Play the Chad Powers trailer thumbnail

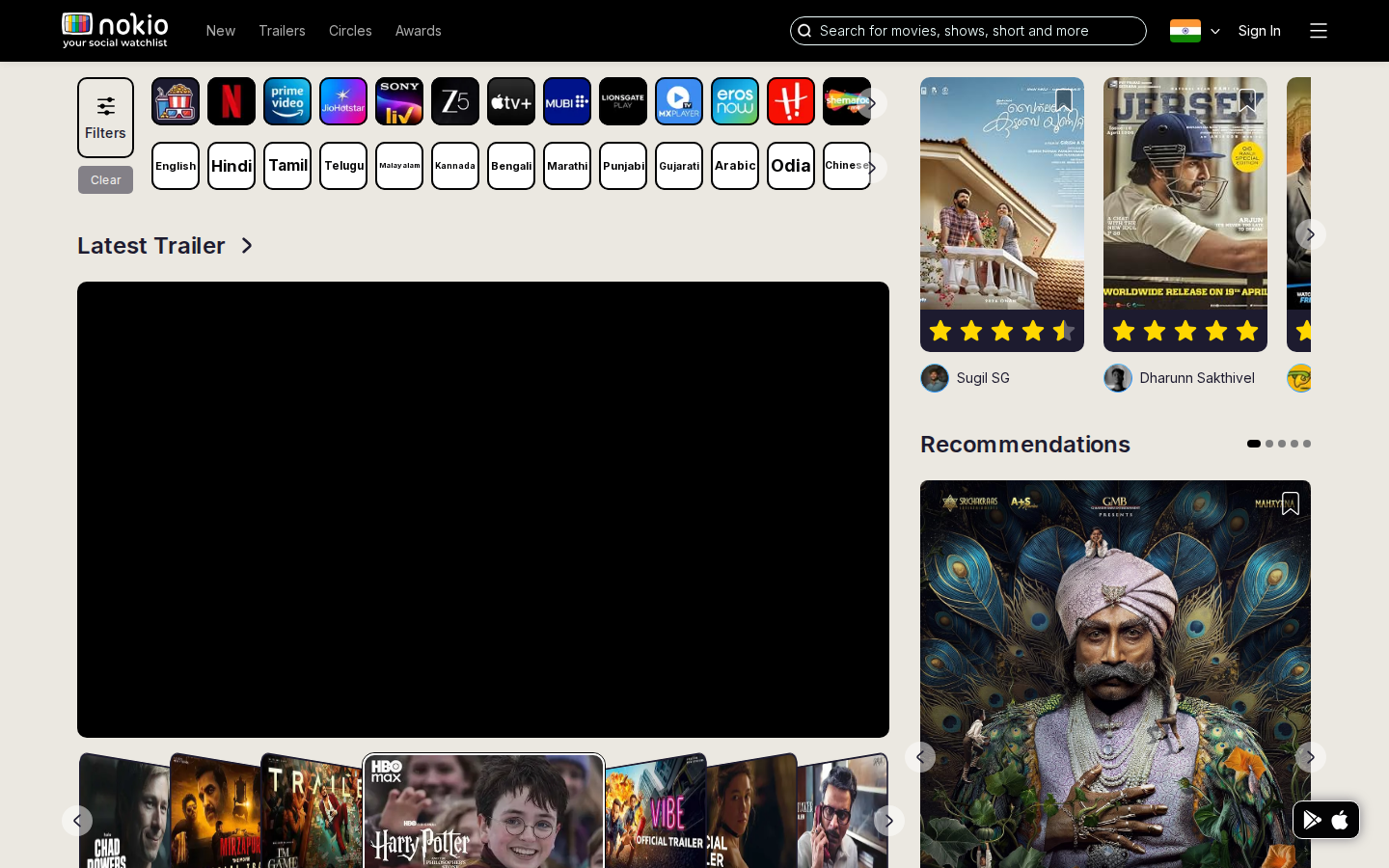[124, 811]
